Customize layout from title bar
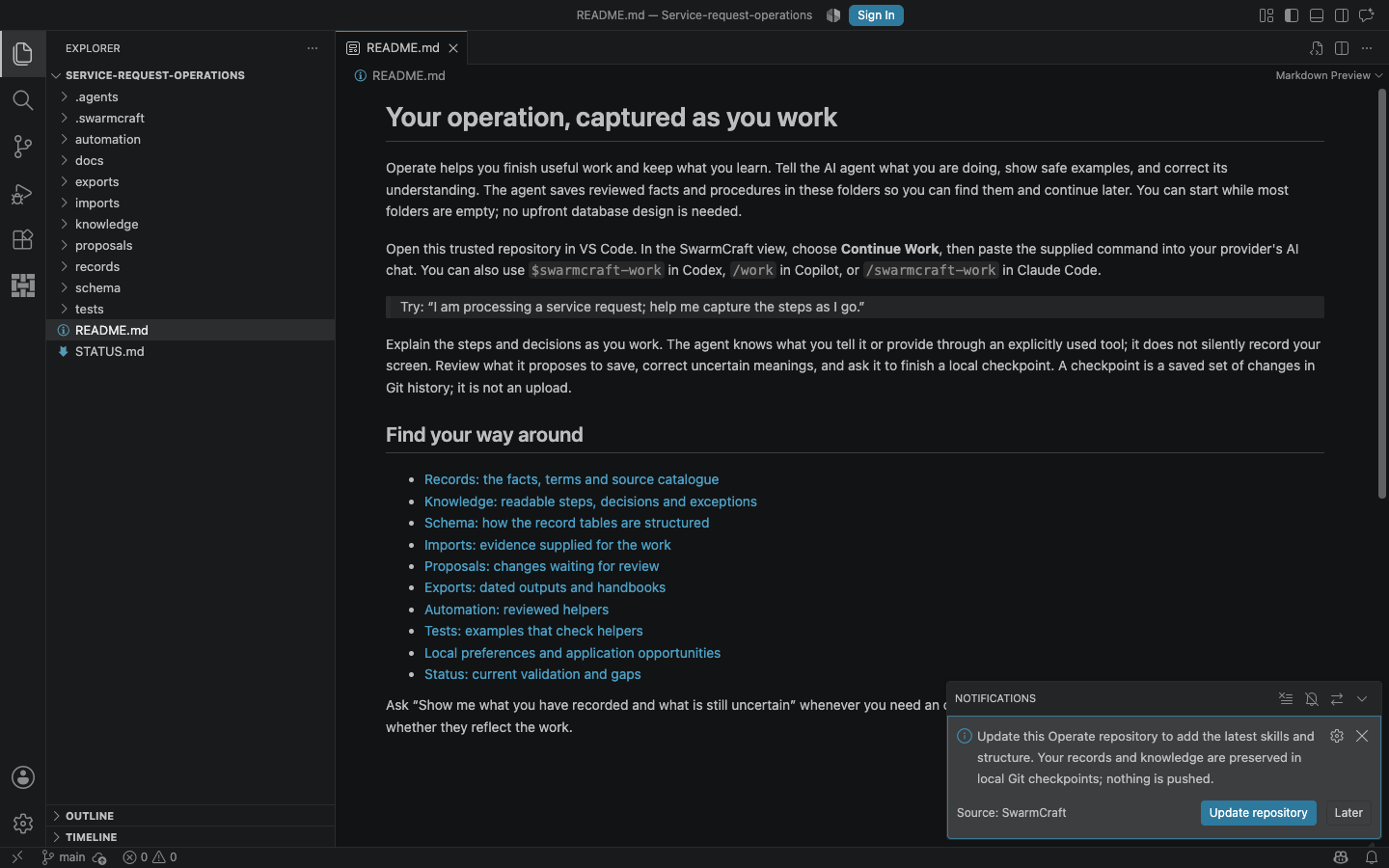 (1266, 15)
